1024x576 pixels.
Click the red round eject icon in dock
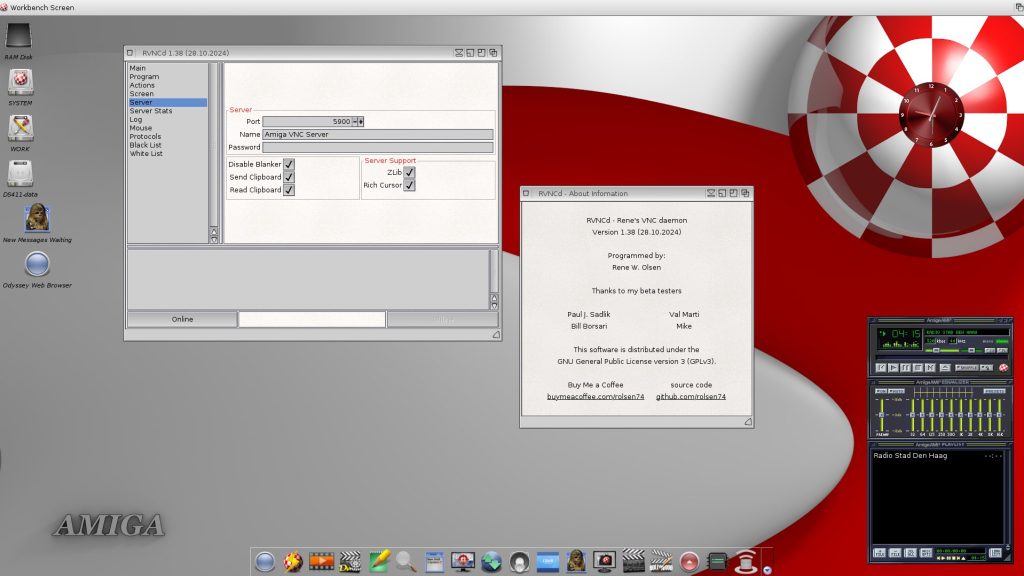[x=689, y=562]
